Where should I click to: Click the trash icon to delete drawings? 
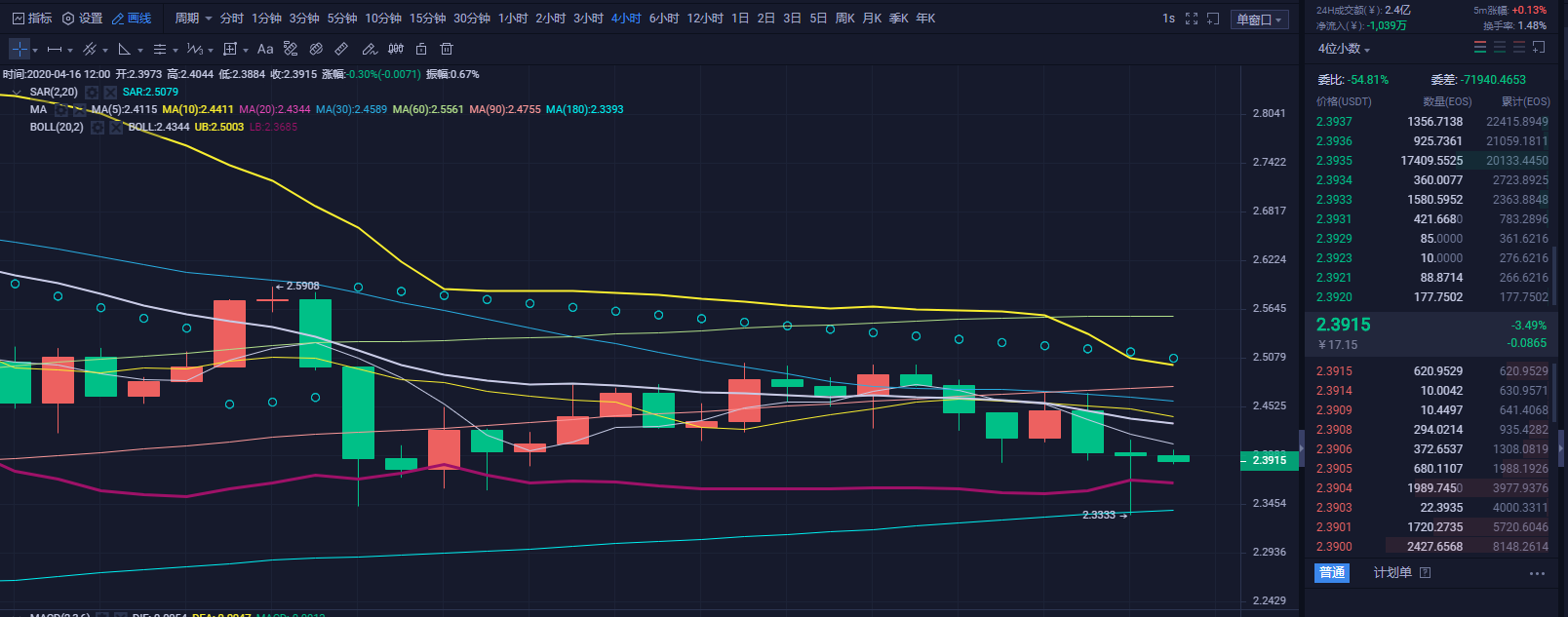tap(447, 49)
